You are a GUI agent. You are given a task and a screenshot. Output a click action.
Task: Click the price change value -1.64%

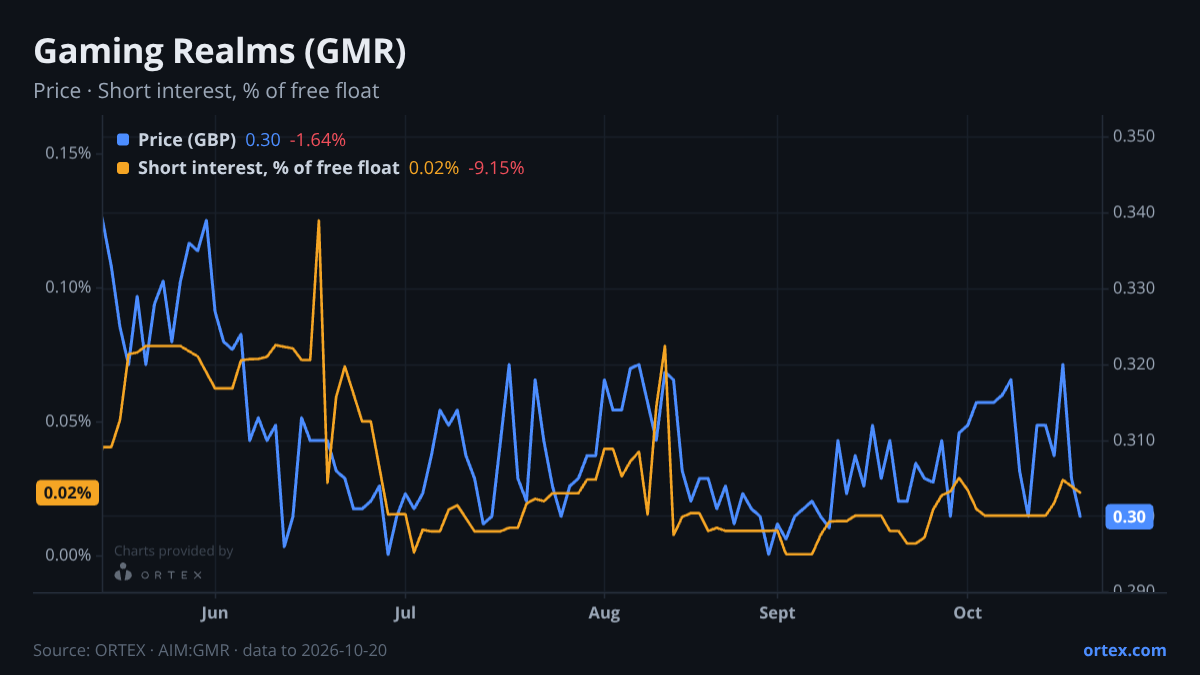[x=317, y=140]
